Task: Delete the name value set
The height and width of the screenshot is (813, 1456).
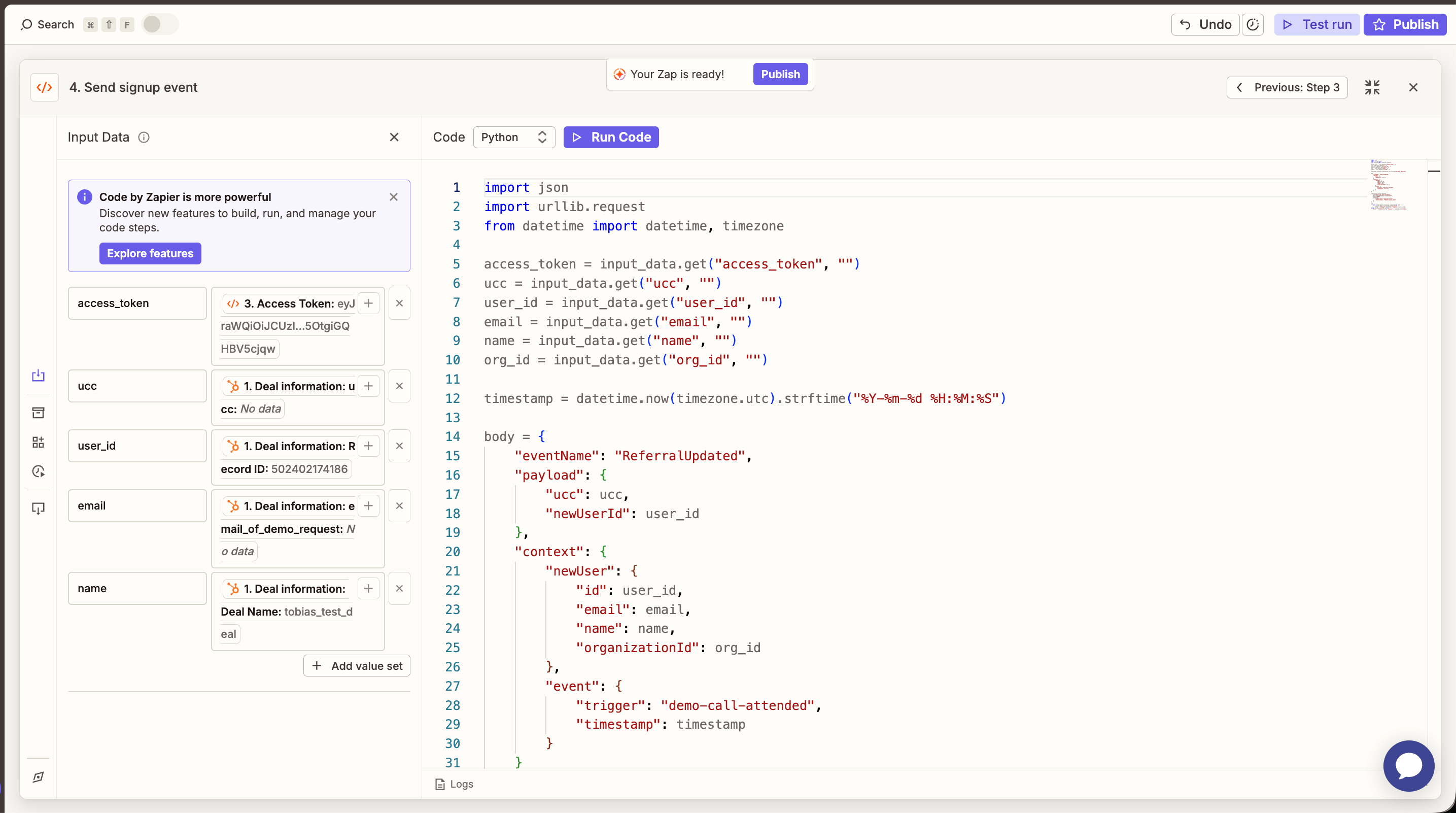Action: click(400, 589)
